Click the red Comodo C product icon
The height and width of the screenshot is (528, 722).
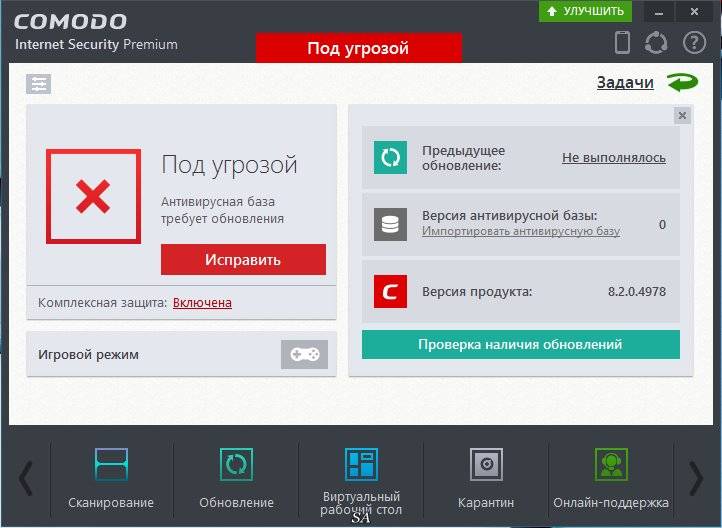pyautogui.click(x=390, y=291)
